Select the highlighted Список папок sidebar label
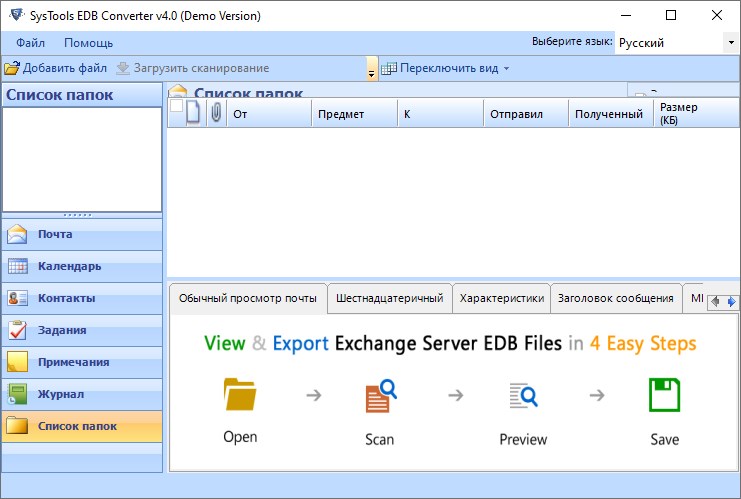Viewport: 741px width, 499px height. click(x=77, y=426)
